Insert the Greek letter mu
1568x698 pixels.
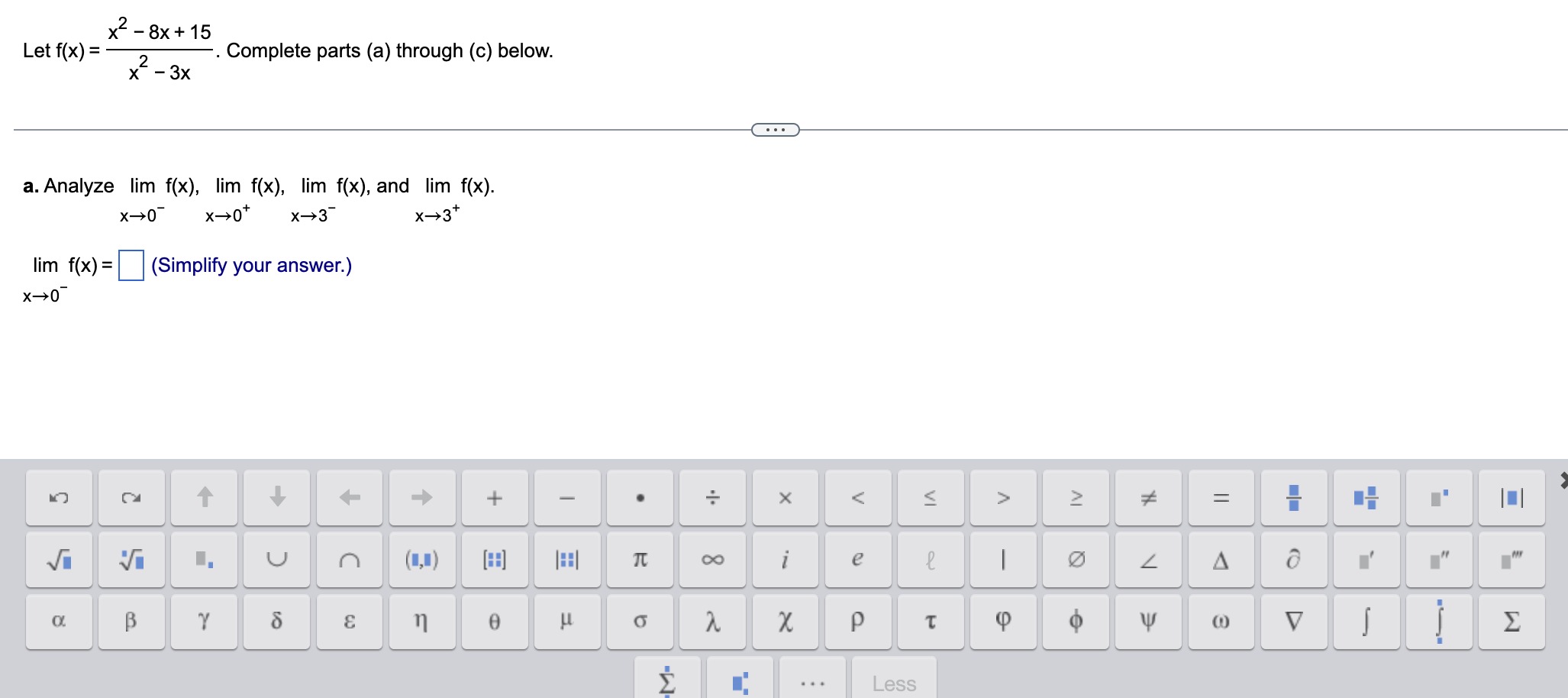[567, 622]
